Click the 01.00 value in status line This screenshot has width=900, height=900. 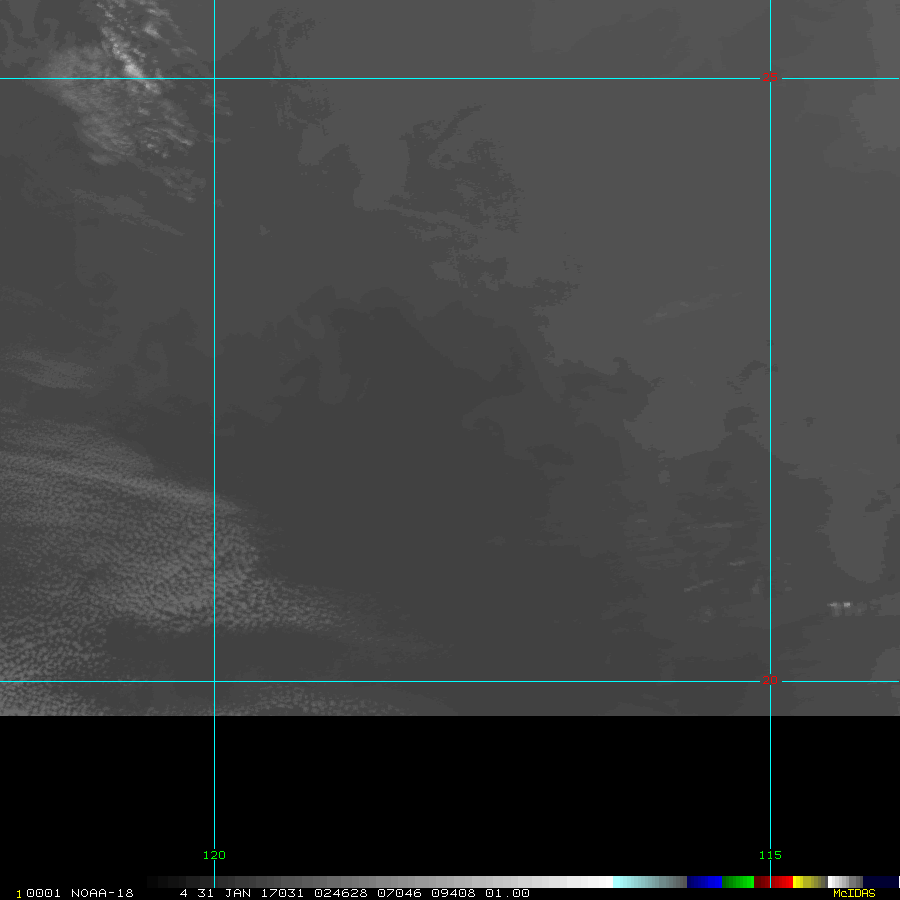pyautogui.click(x=507, y=893)
